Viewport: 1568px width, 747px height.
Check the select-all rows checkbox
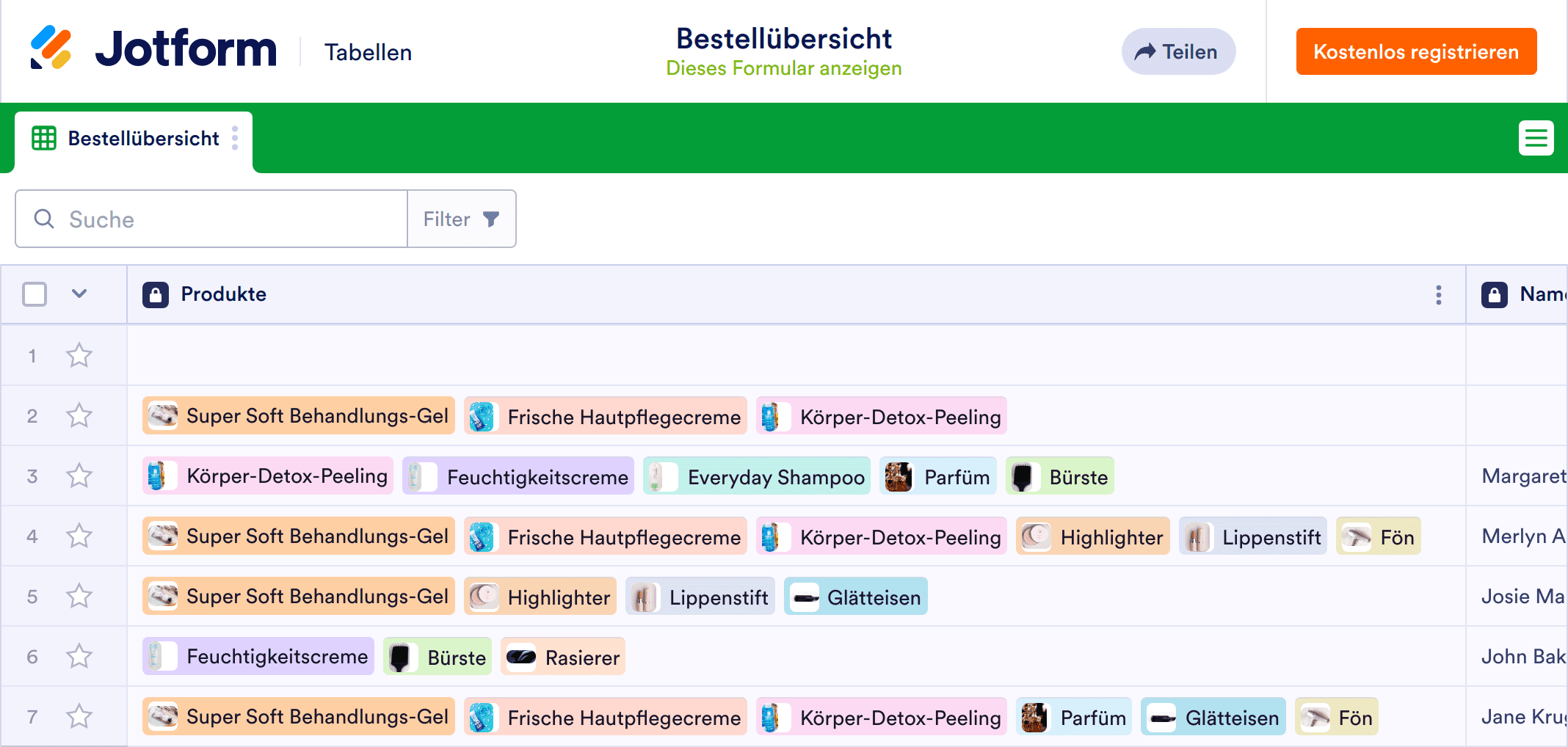[35, 294]
